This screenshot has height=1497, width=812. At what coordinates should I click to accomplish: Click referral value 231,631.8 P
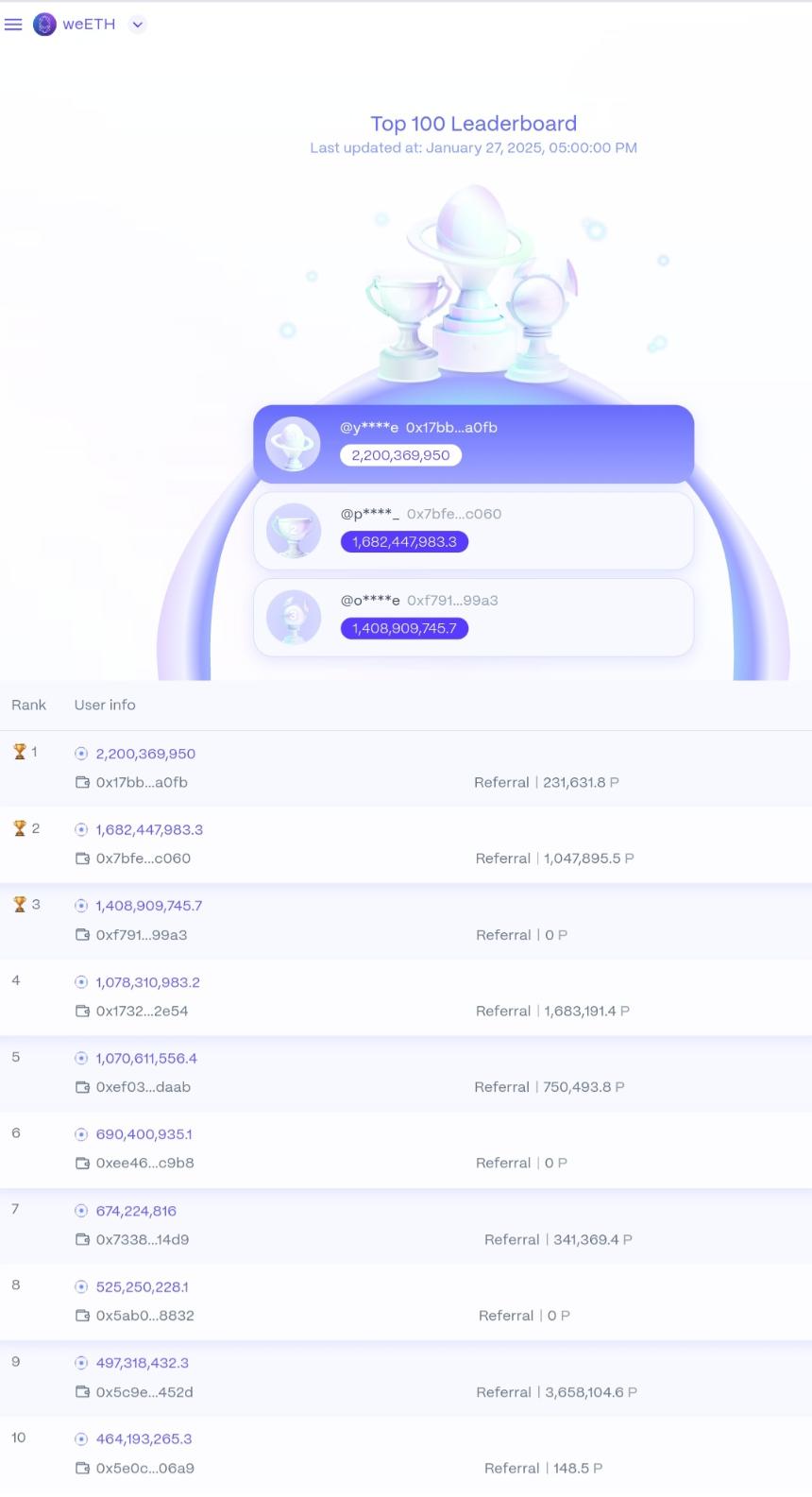point(581,782)
